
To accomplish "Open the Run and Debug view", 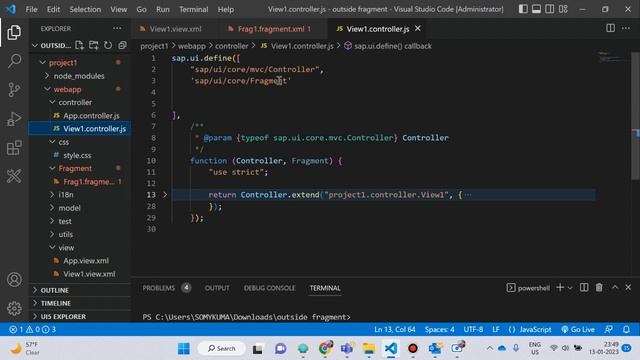I will coord(14,119).
